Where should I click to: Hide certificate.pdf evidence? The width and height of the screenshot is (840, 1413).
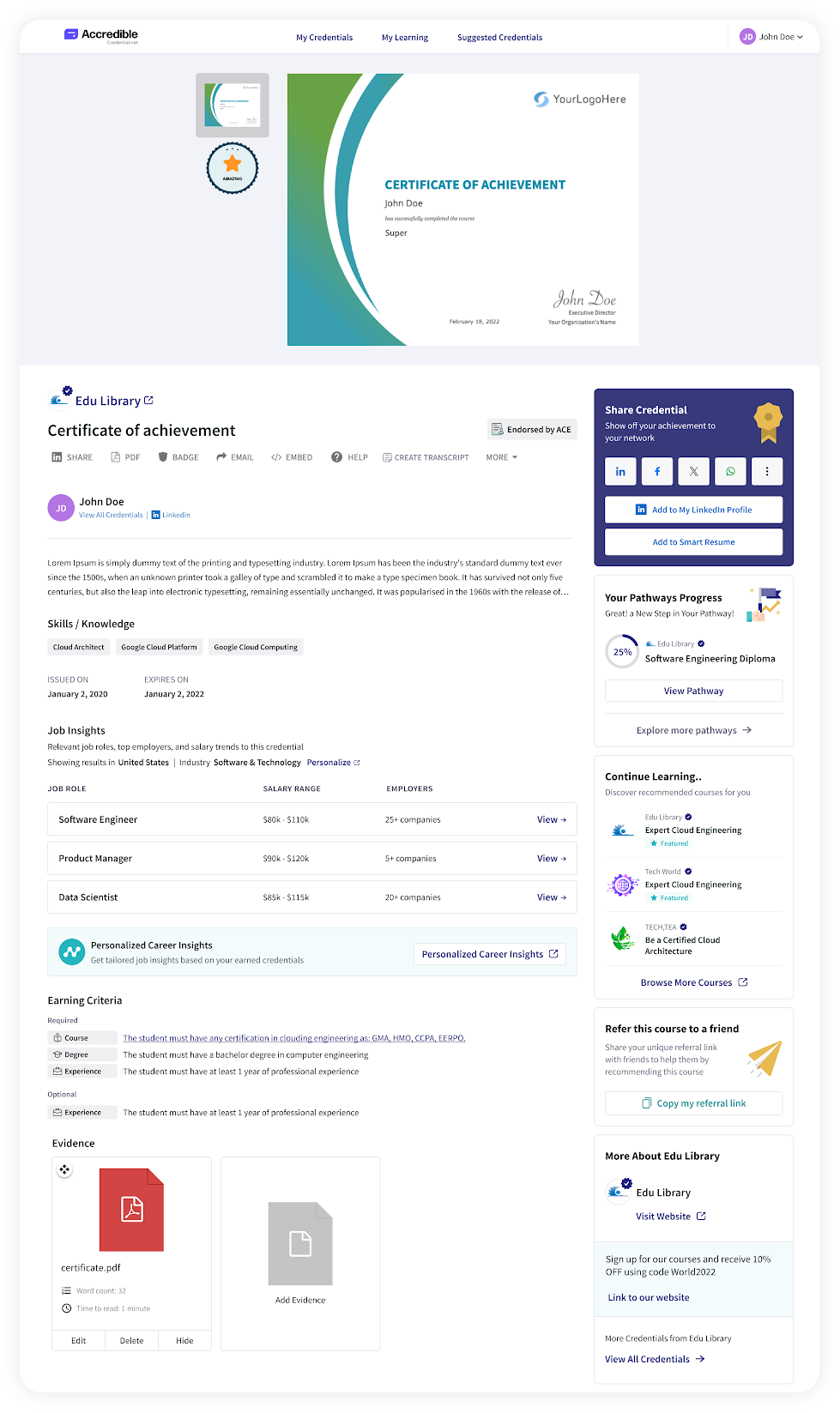(185, 1341)
